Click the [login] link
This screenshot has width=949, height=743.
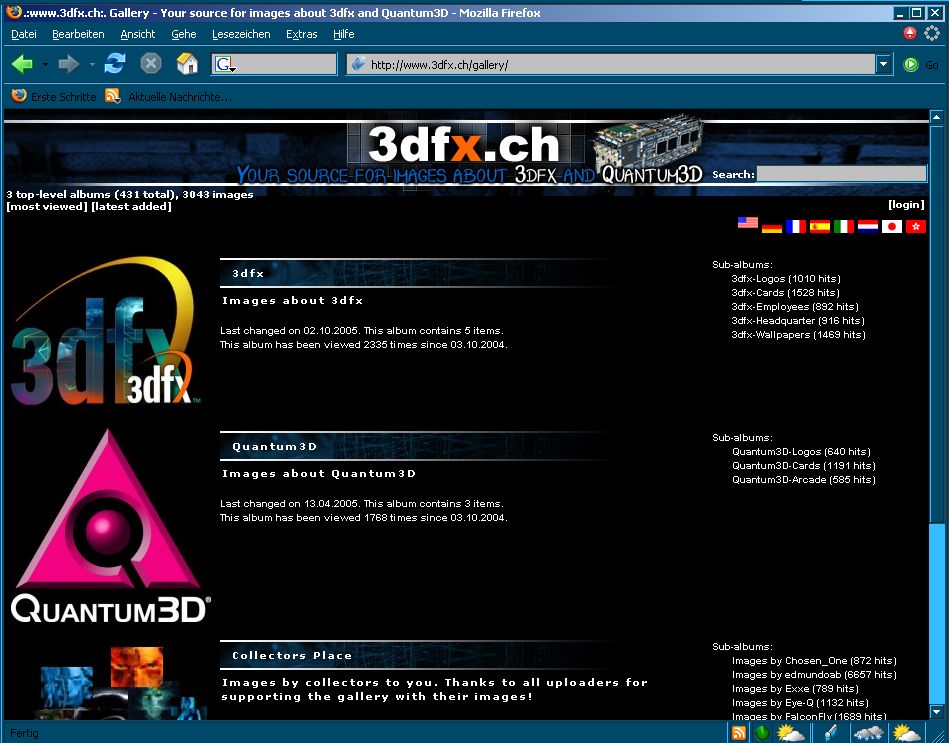point(906,204)
